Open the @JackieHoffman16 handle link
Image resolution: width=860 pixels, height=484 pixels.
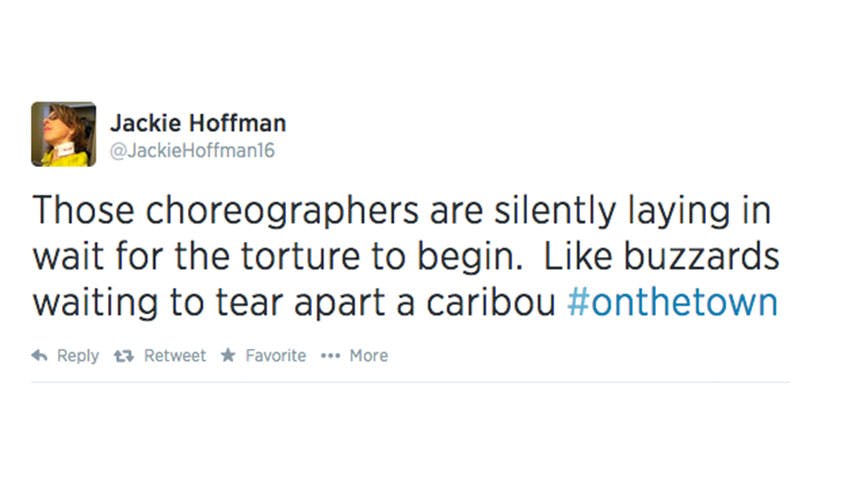[x=192, y=151]
